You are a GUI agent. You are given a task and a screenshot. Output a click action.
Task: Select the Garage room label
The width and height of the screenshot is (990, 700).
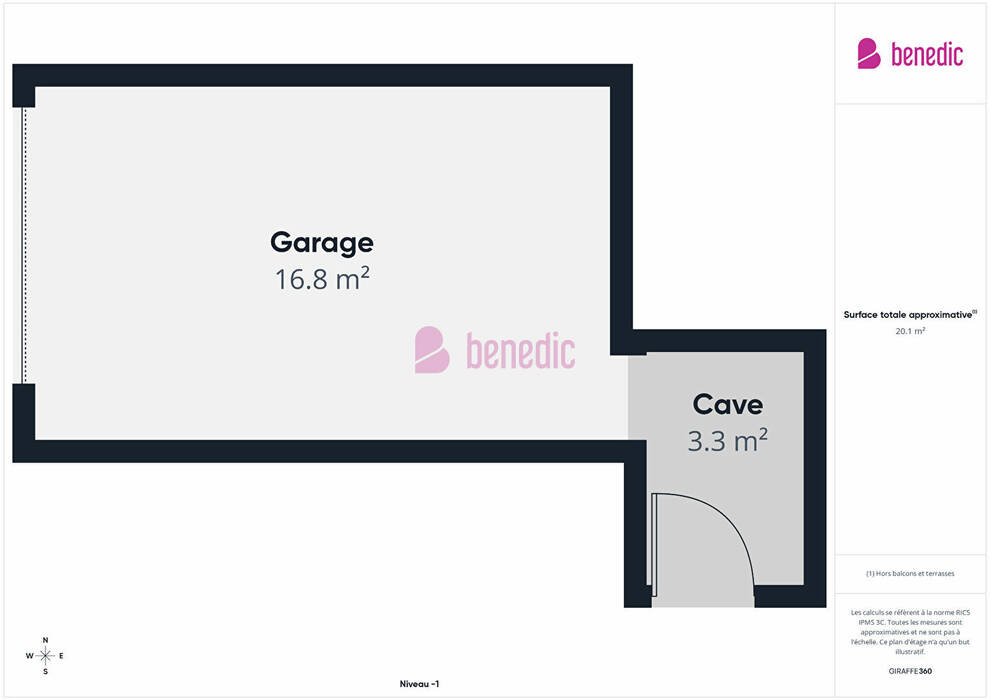(x=321, y=242)
